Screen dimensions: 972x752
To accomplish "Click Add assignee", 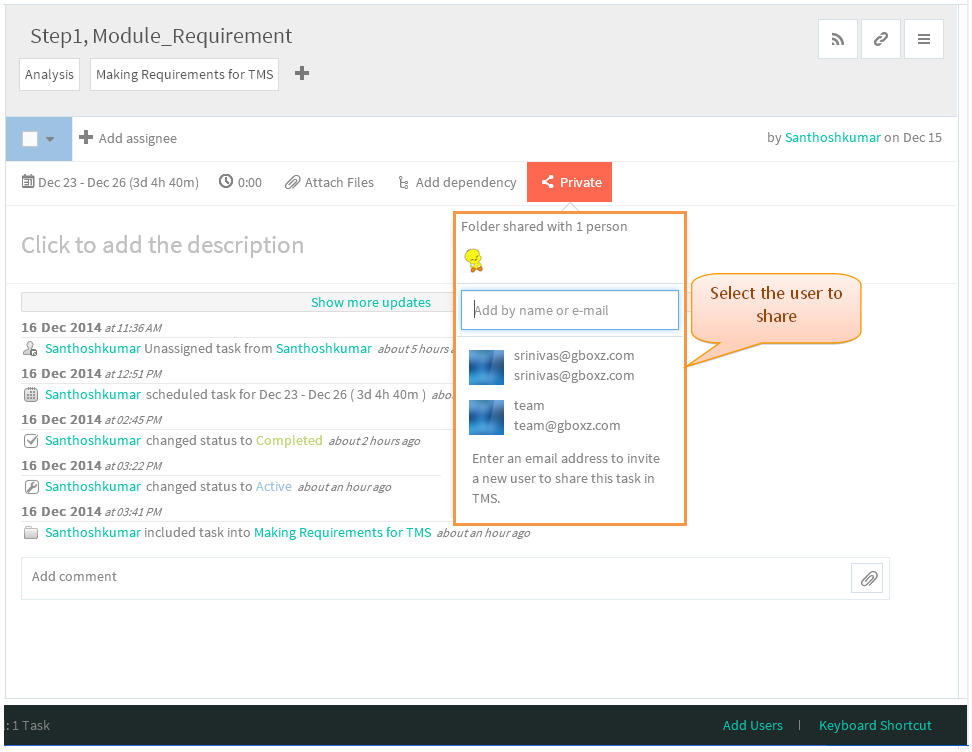I will [x=128, y=138].
